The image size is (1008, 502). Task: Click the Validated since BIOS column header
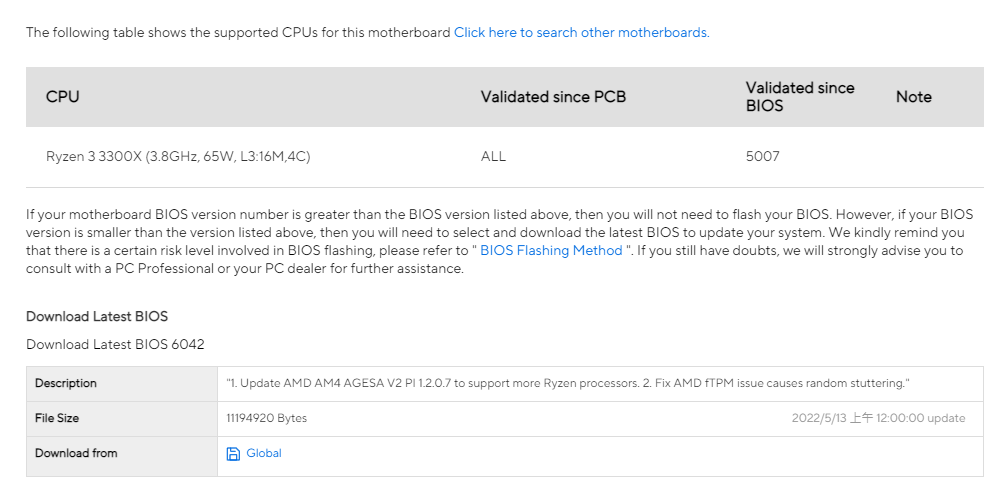(x=800, y=96)
